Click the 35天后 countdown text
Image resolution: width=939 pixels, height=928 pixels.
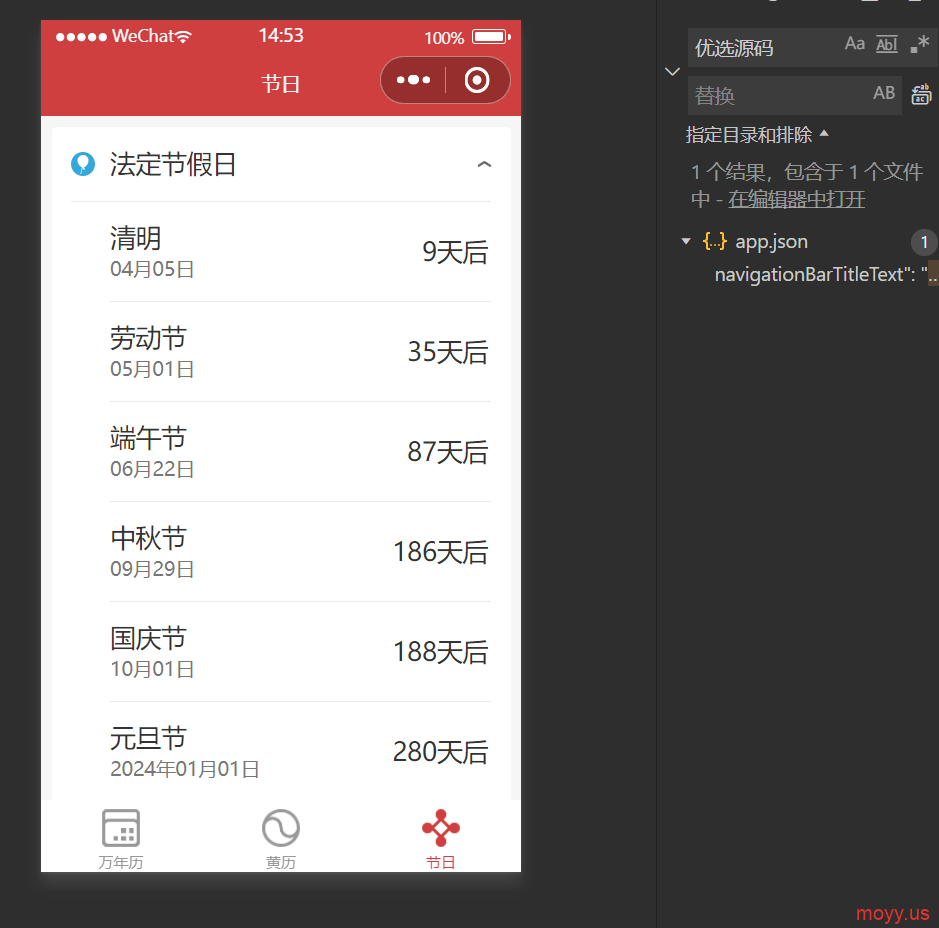coord(448,352)
